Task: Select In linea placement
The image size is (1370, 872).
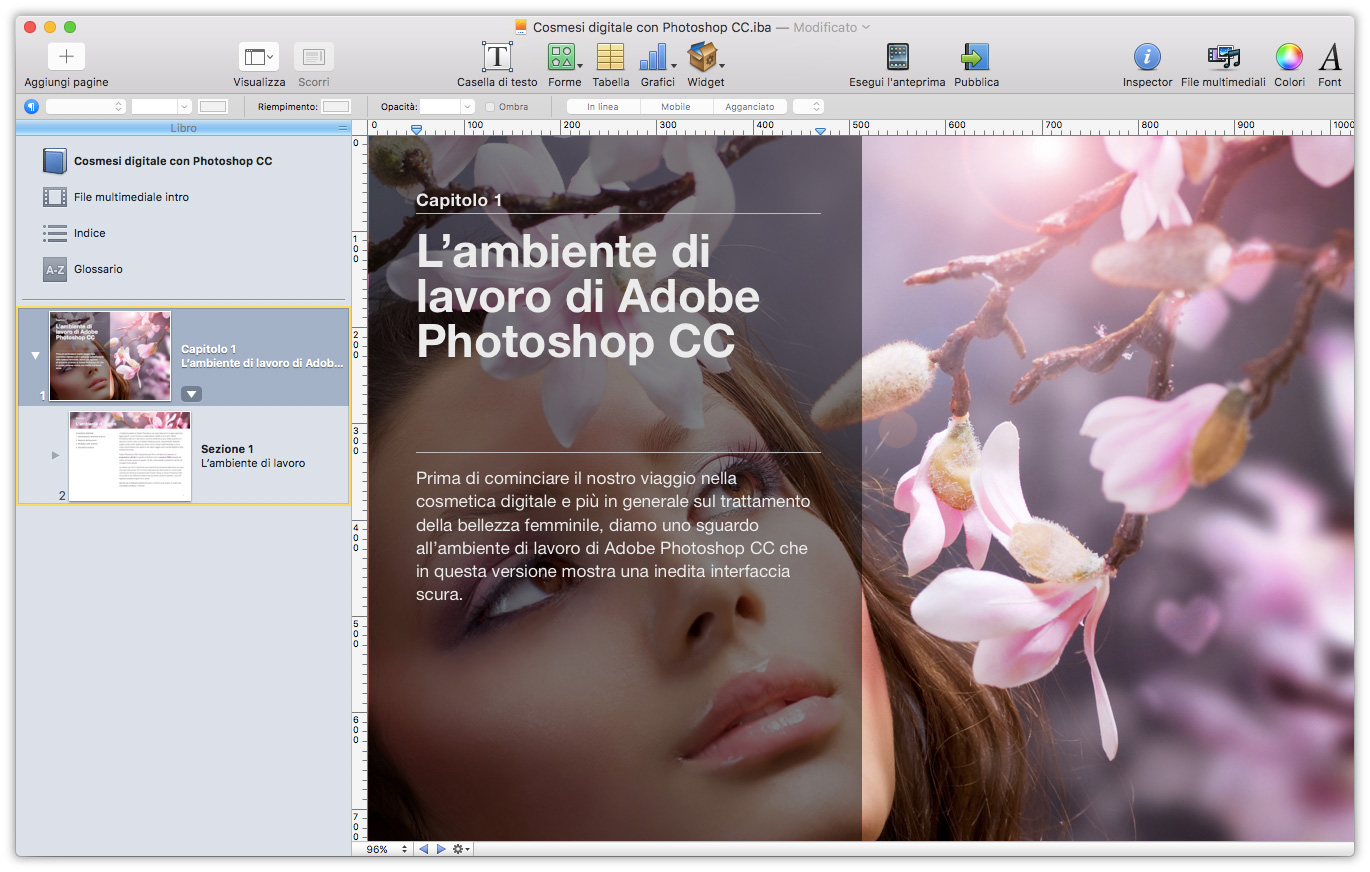Action: point(602,106)
